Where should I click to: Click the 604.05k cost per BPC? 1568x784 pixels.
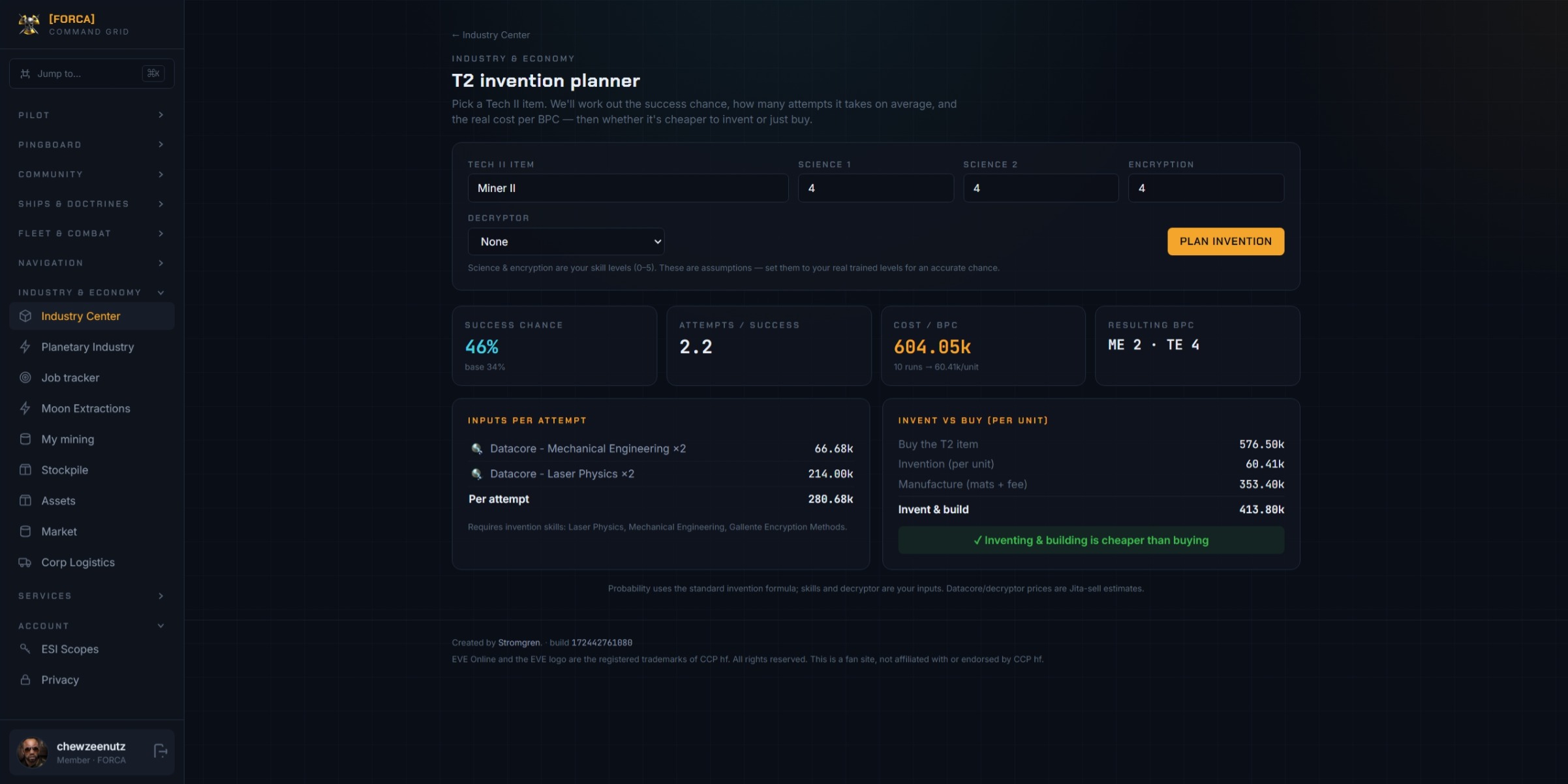(932, 347)
